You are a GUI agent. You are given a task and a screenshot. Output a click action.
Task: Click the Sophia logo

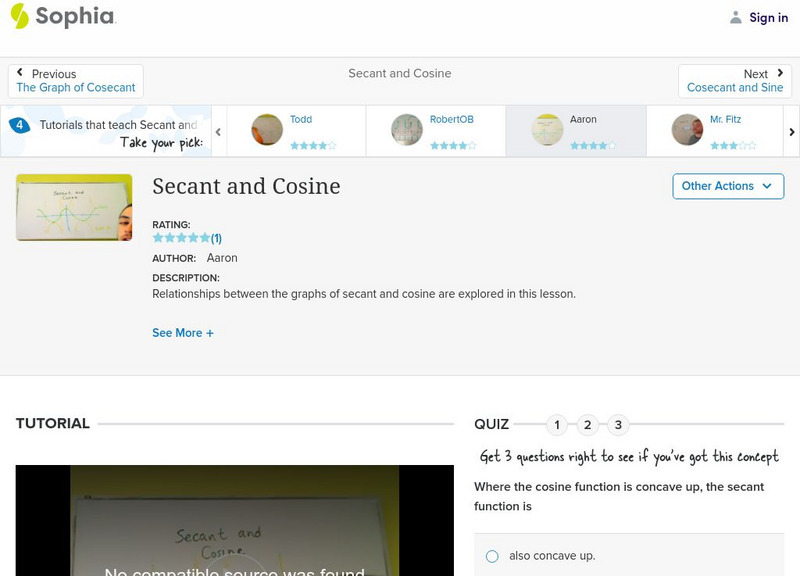coord(62,17)
